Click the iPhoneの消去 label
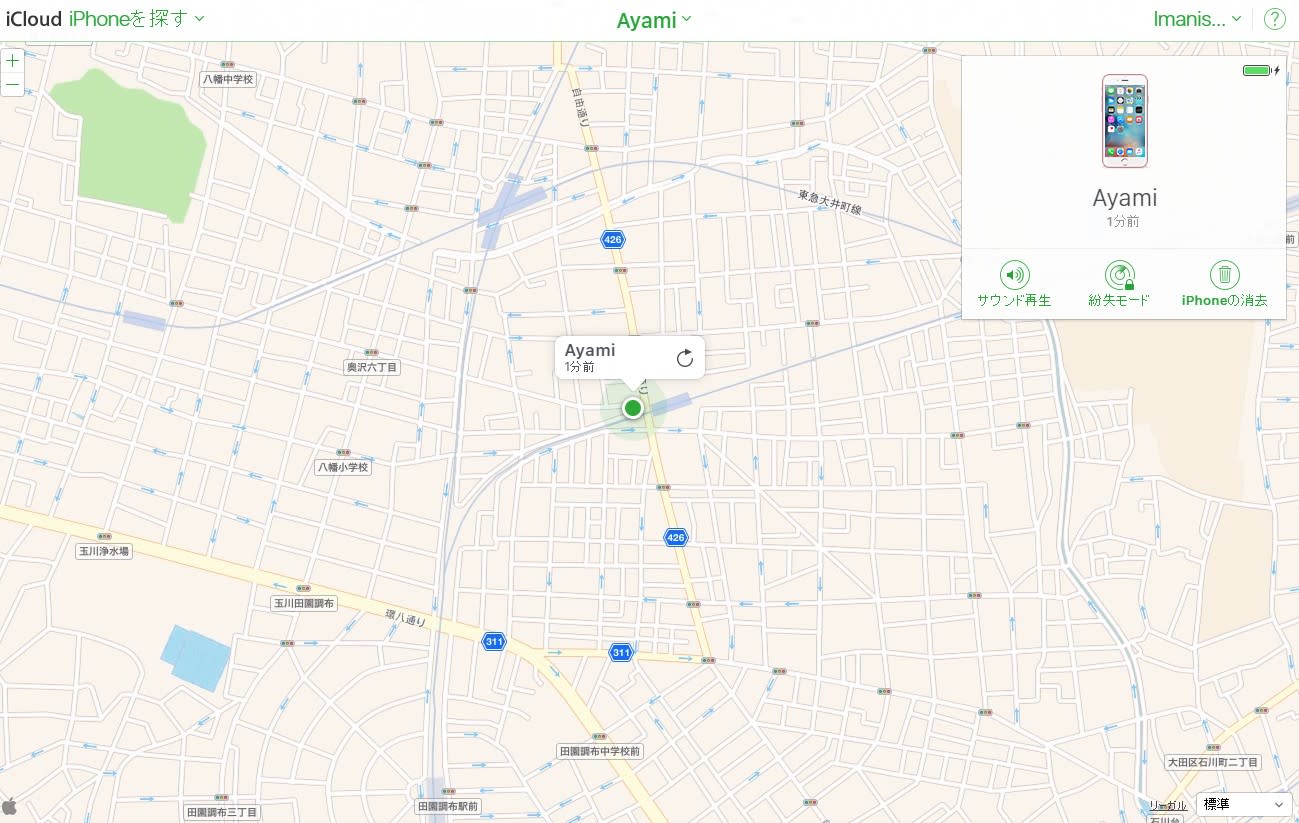This screenshot has width=1299, height=823. (1224, 300)
